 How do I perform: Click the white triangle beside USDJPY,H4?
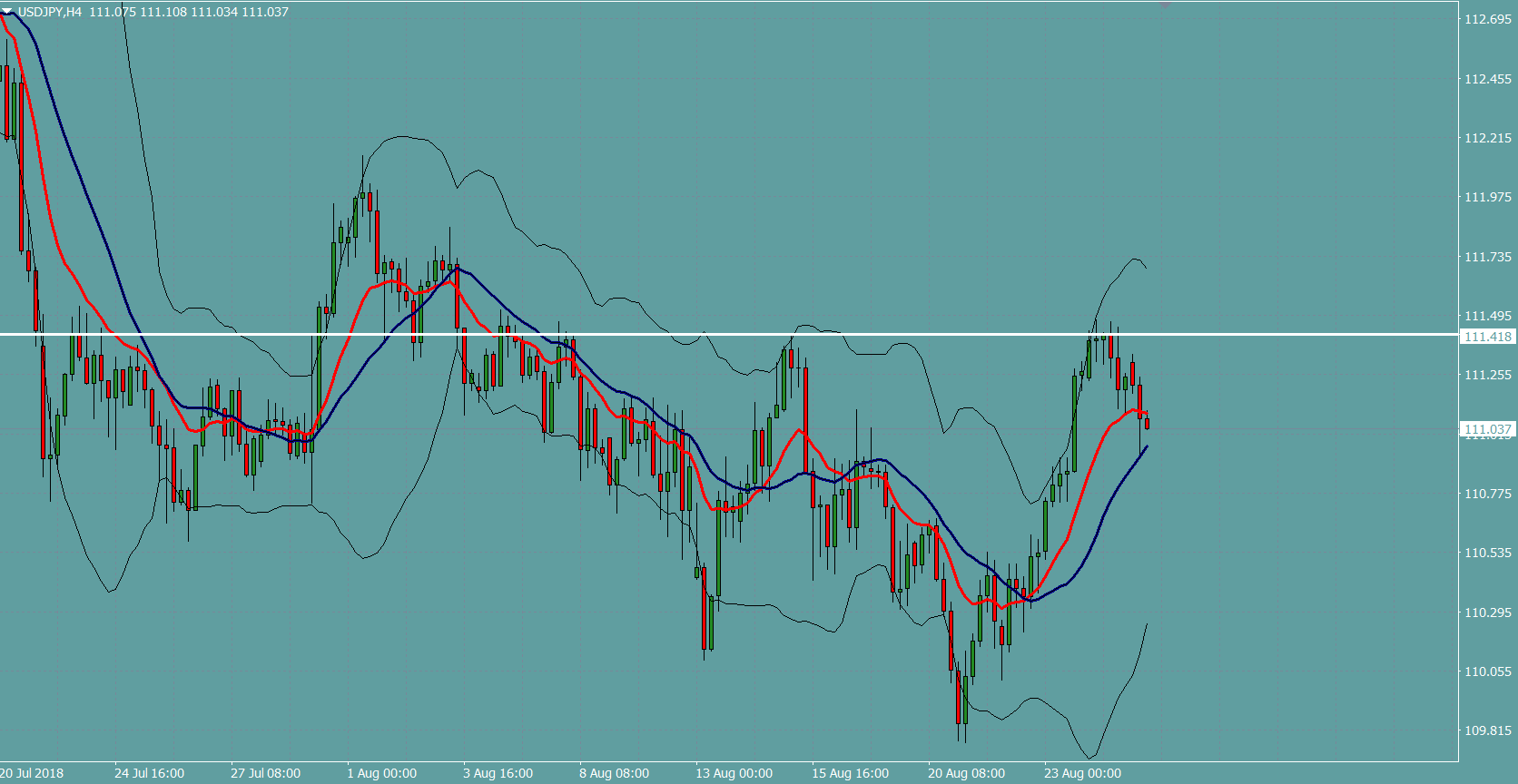[x=8, y=12]
